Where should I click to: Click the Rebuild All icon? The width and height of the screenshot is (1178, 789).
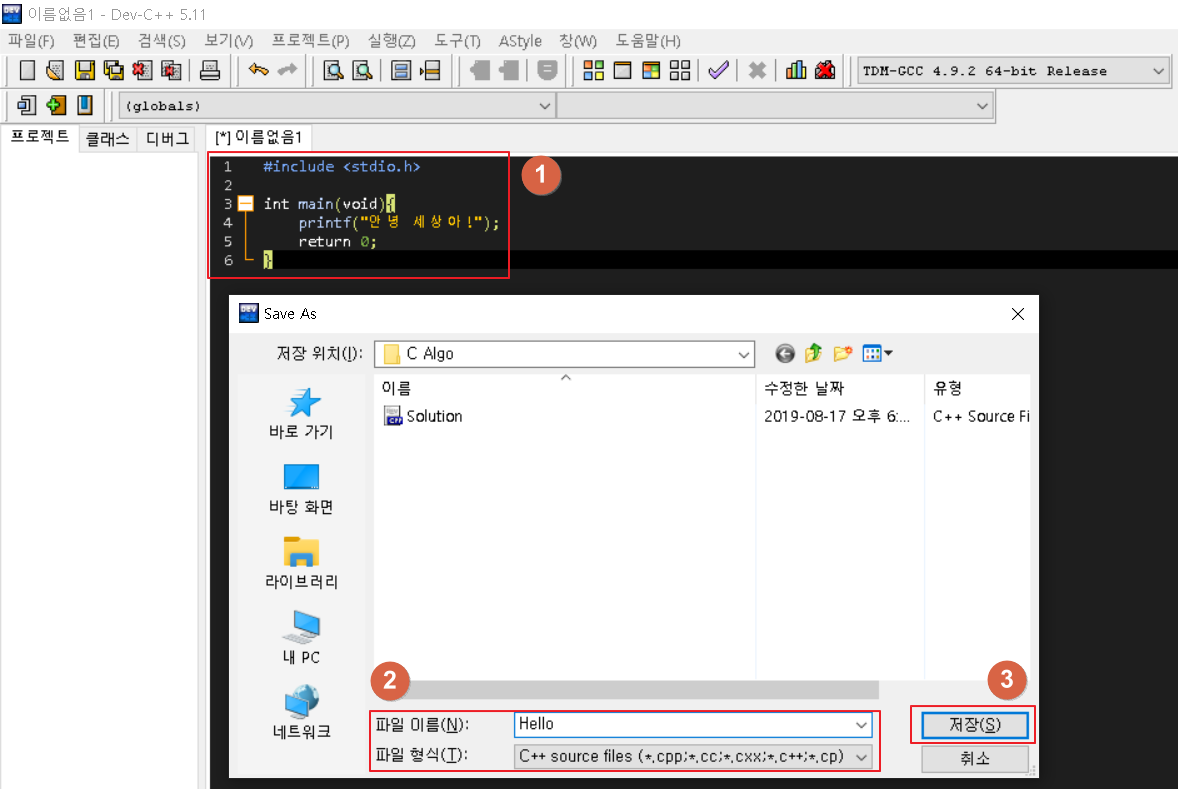[x=680, y=71]
